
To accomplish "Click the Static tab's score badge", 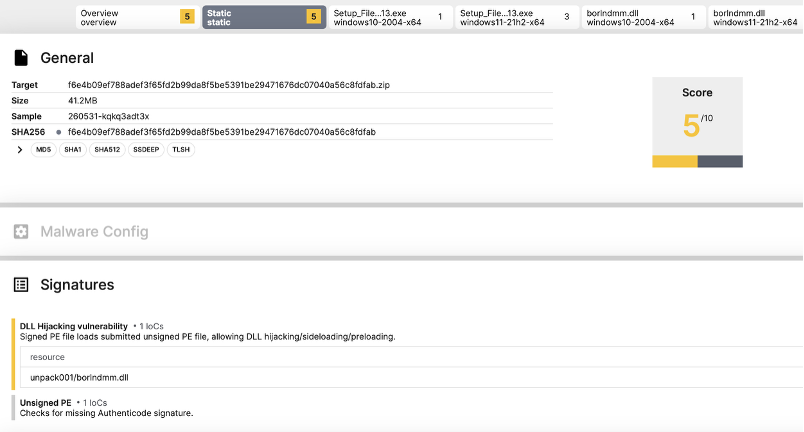I will pyautogui.click(x=314, y=17).
